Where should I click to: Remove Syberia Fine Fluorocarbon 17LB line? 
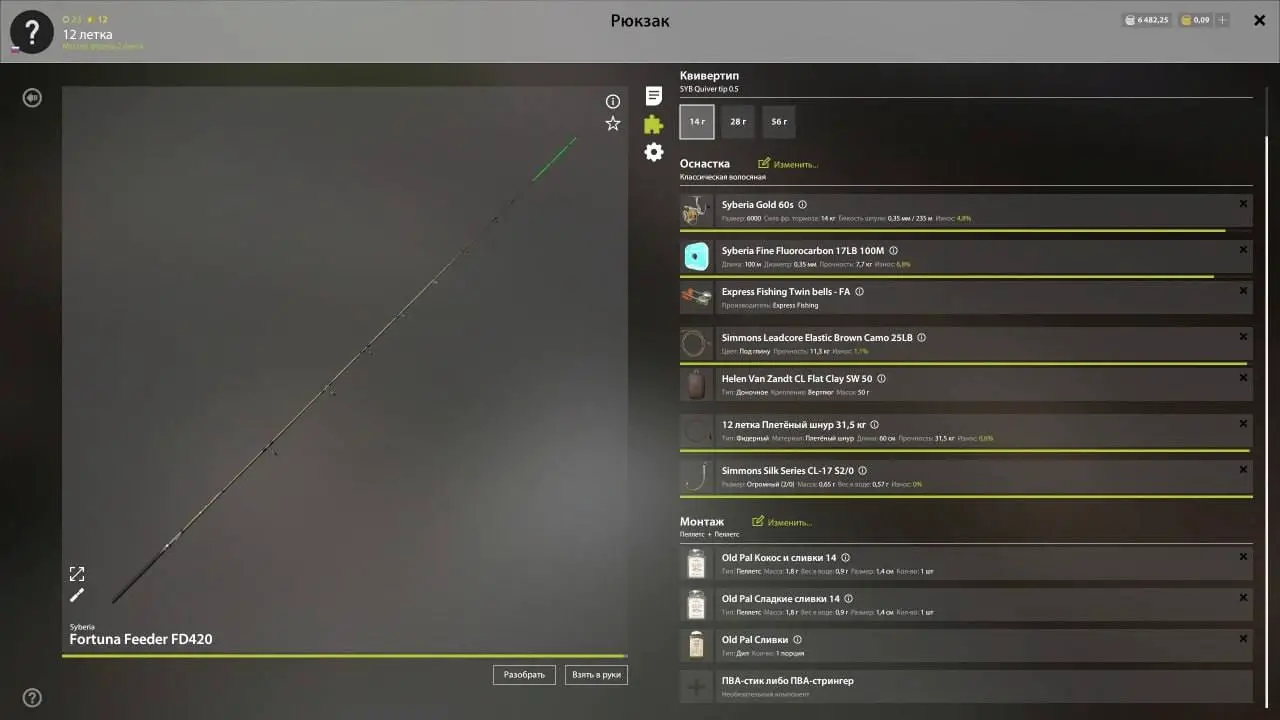coord(1243,249)
